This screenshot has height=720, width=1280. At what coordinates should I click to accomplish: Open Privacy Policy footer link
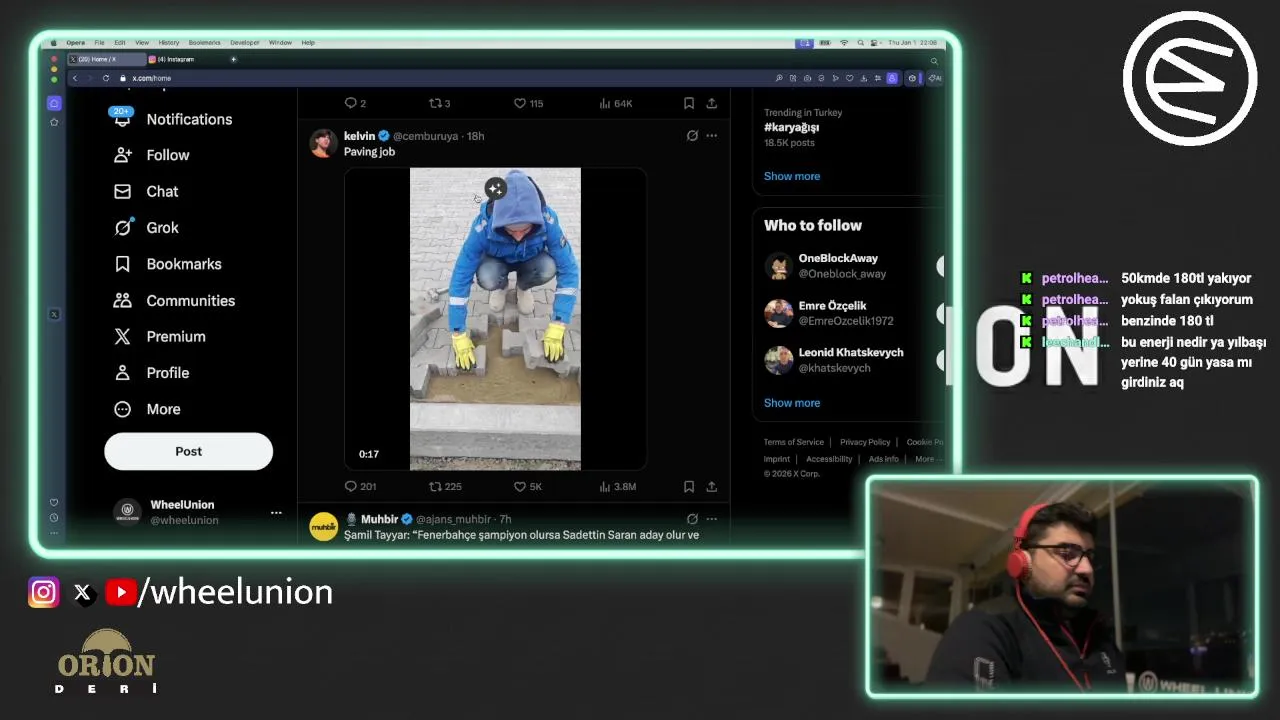[x=865, y=442]
